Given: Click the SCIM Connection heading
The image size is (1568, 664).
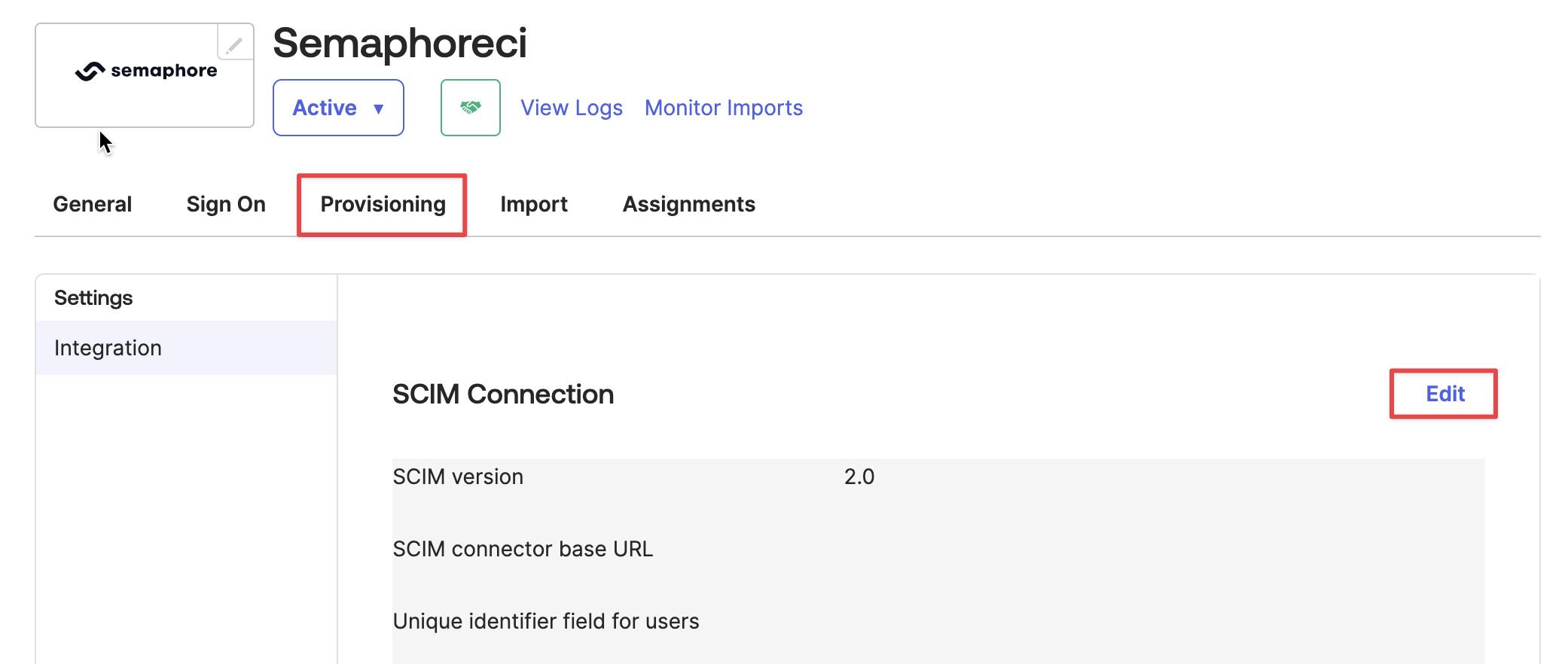Looking at the screenshot, I should pyautogui.click(x=503, y=394).
